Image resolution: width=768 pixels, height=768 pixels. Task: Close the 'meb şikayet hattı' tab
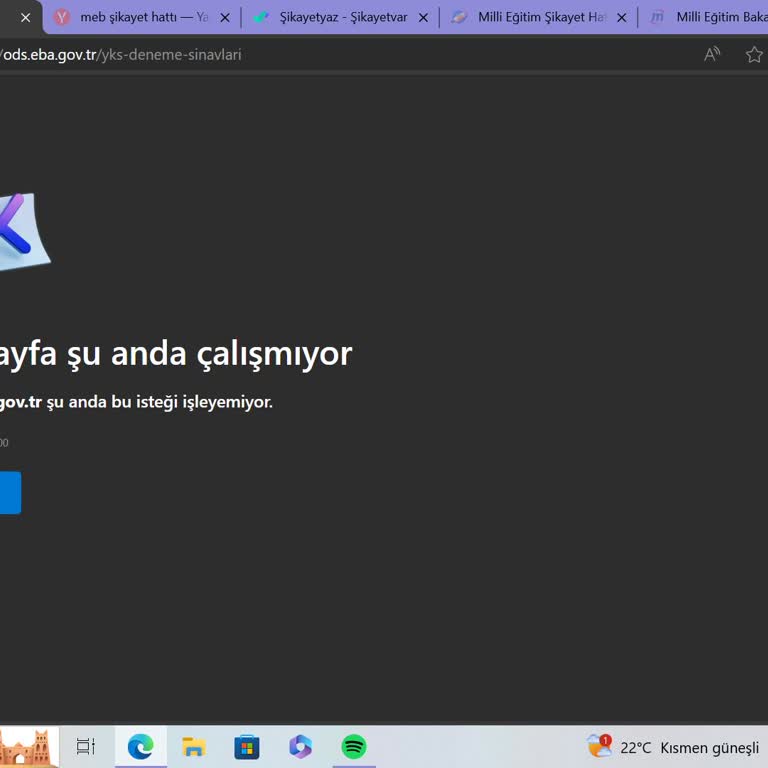pyautogui.click(x=225, y=18)
